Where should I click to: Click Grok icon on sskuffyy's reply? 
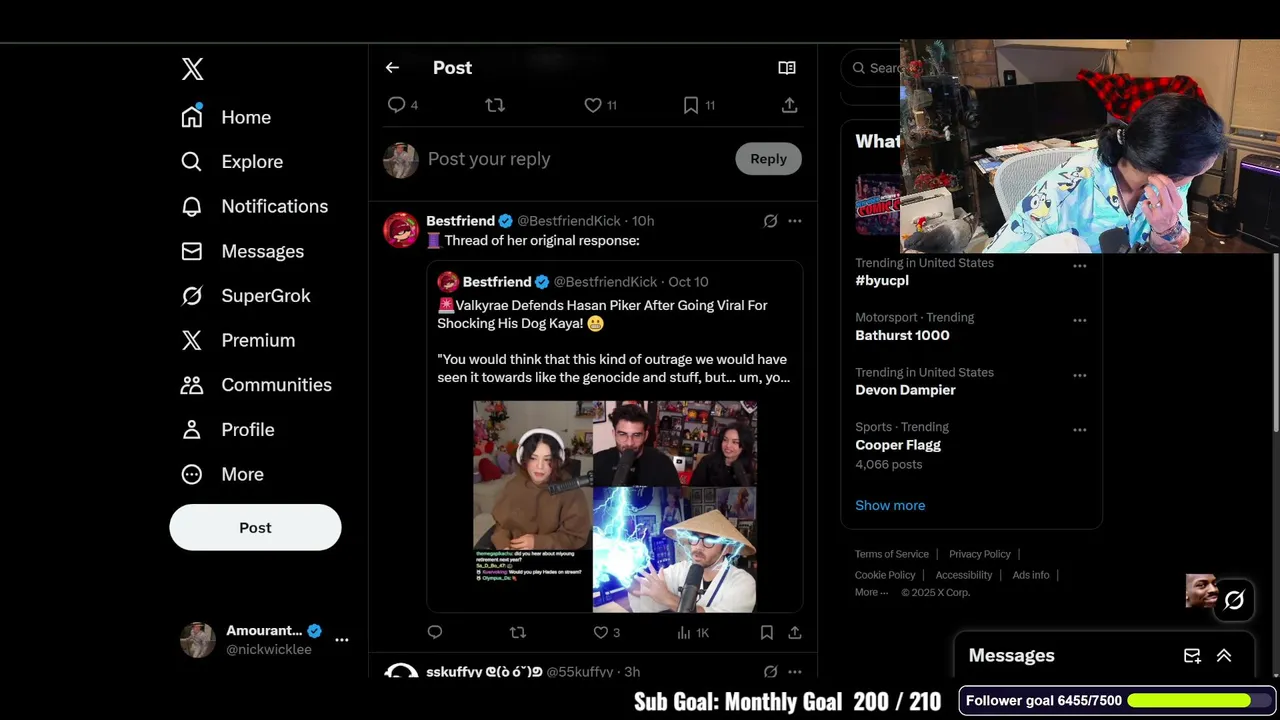(x=770, y=672)
